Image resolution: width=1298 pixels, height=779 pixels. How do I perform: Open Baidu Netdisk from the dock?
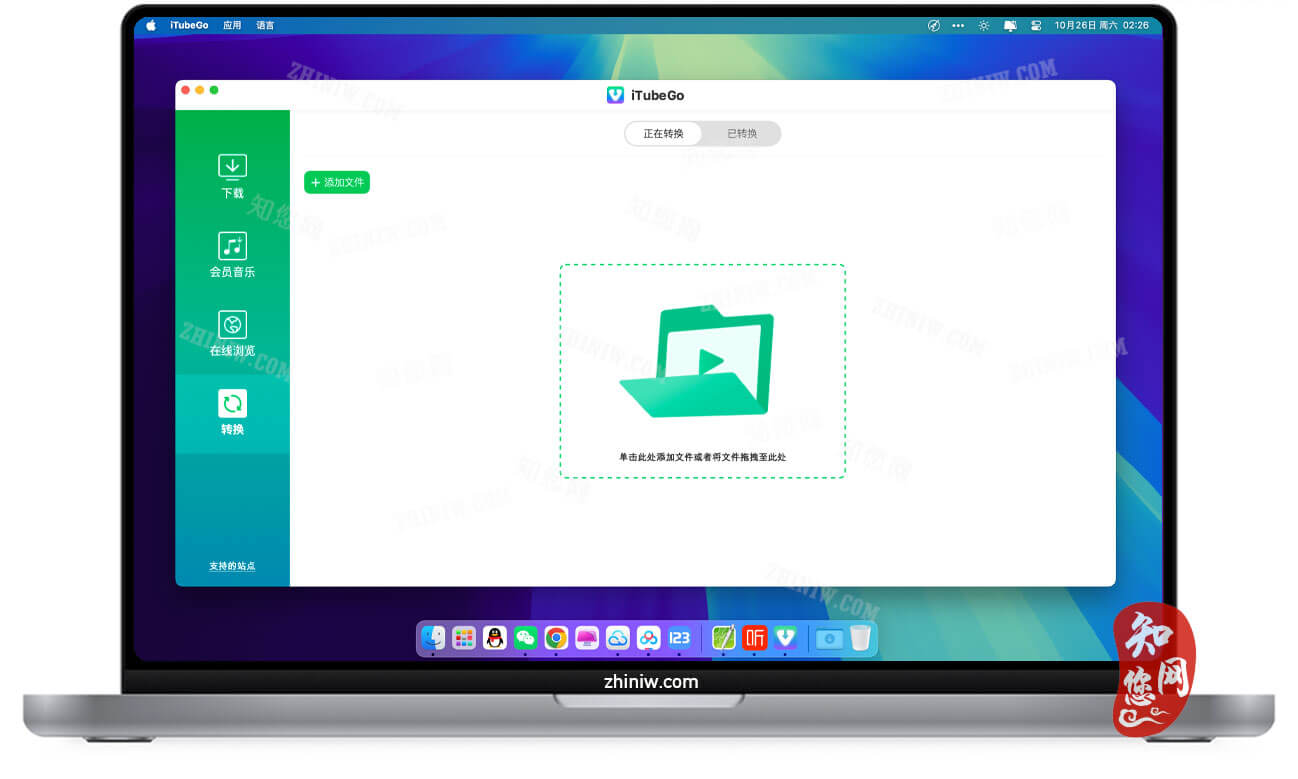click(649, 638)
